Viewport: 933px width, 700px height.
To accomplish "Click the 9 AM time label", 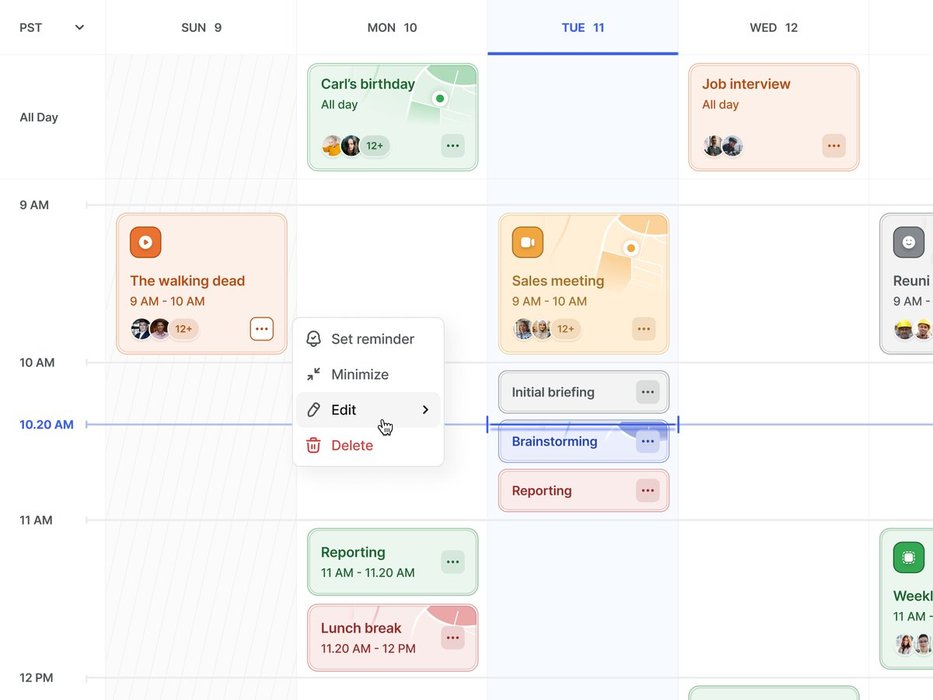I will coord(34,205).
